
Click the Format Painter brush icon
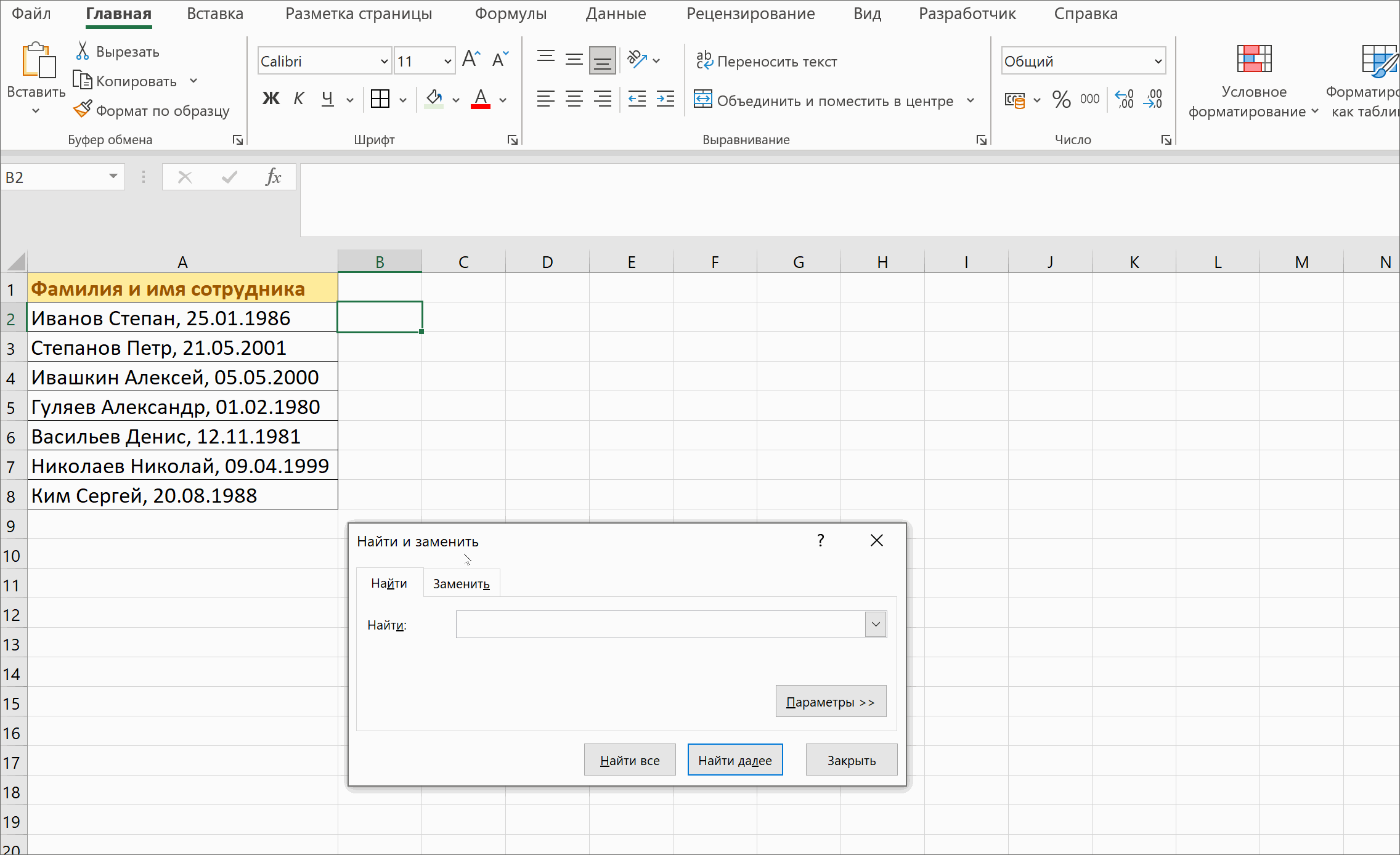click(x=83, y=110)
